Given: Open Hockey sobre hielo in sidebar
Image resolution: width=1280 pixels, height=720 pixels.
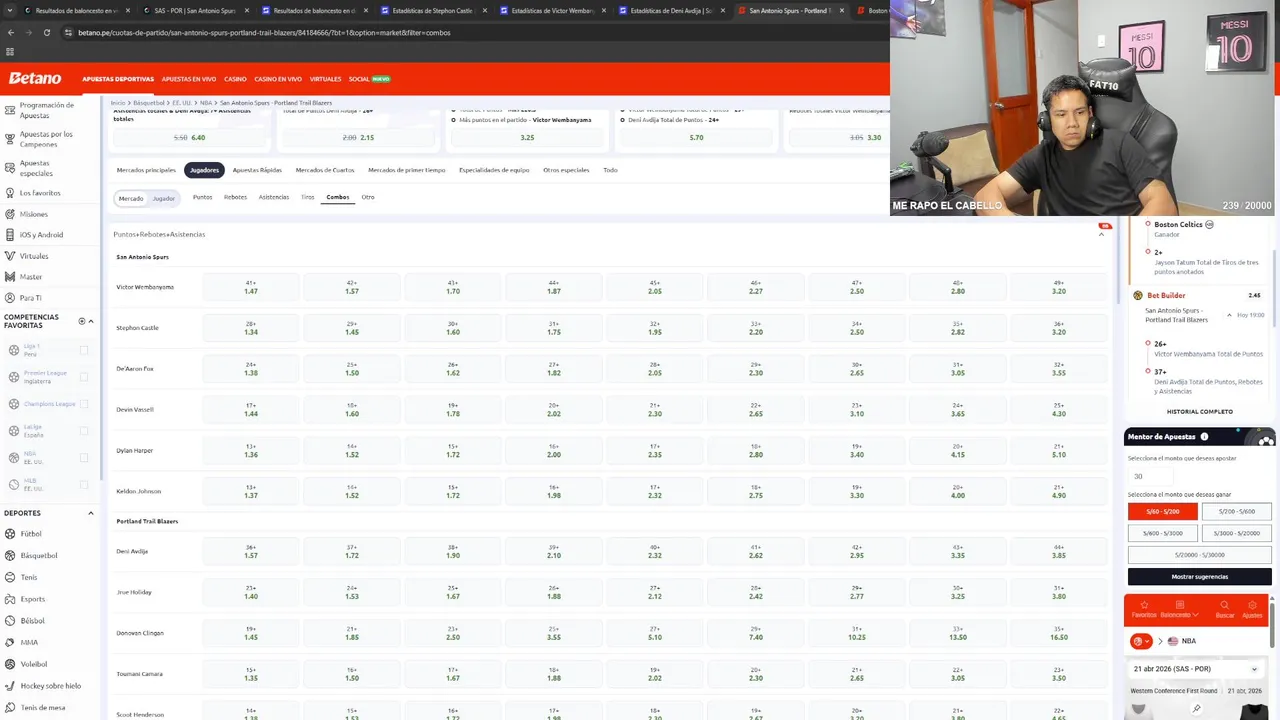Looking at the screenshot, I should coord(50,686).
